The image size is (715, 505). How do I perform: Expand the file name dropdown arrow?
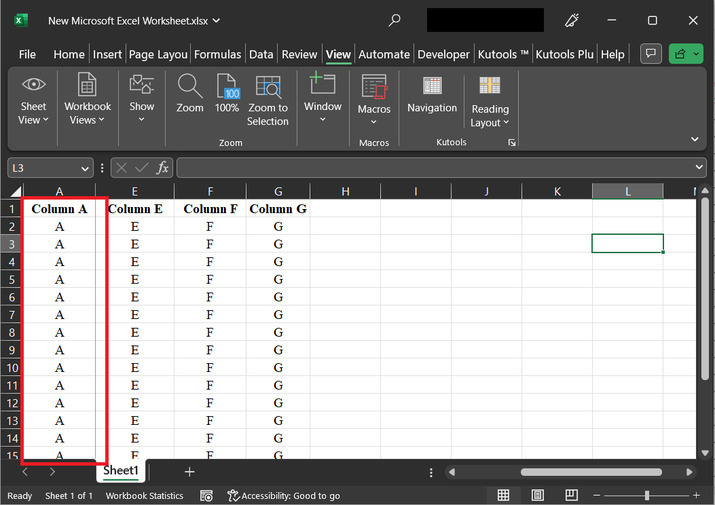point(217,21)
